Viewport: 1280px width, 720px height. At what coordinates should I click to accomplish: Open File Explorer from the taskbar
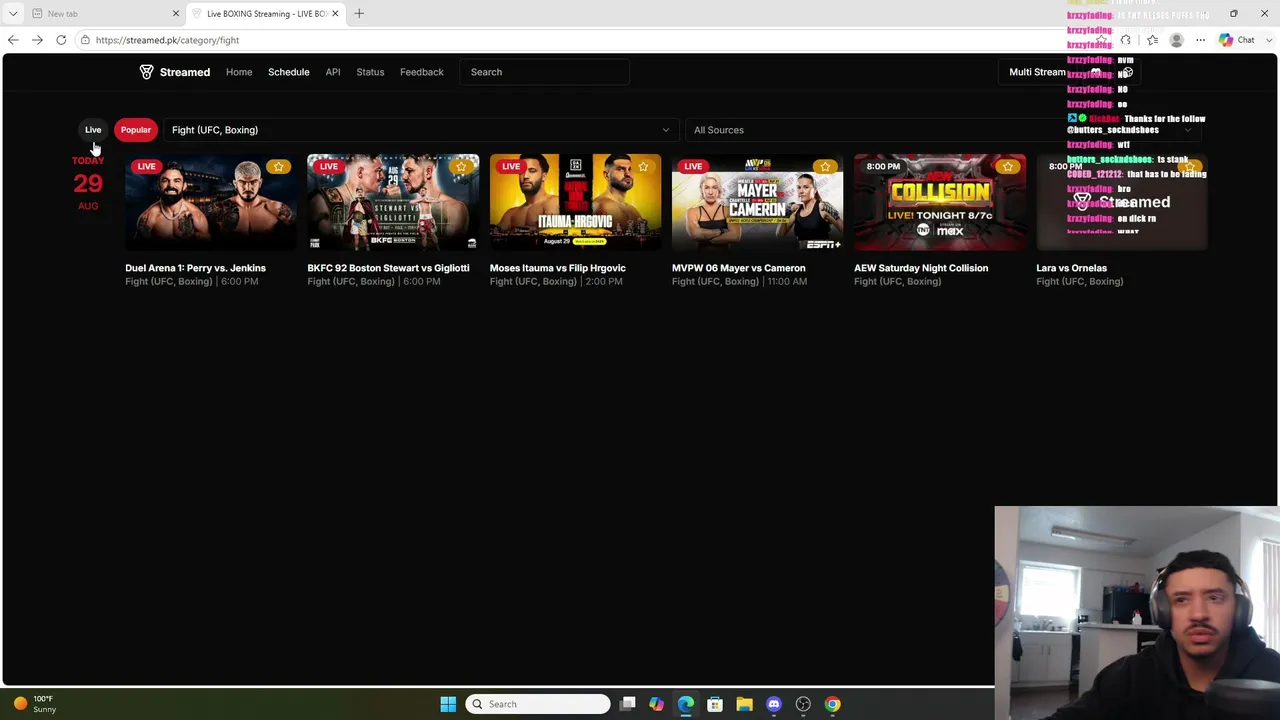tap(744, 704)
